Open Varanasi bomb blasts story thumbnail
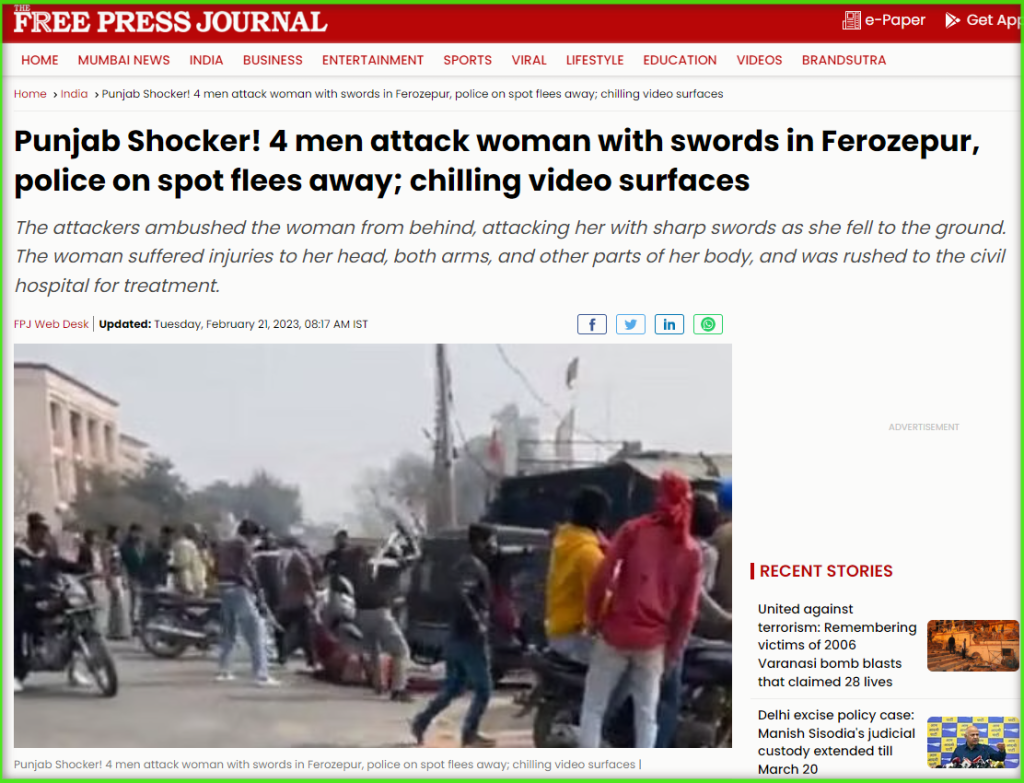Image resolution: width=1024 pixels, height=783 pixels. point(973,645)
